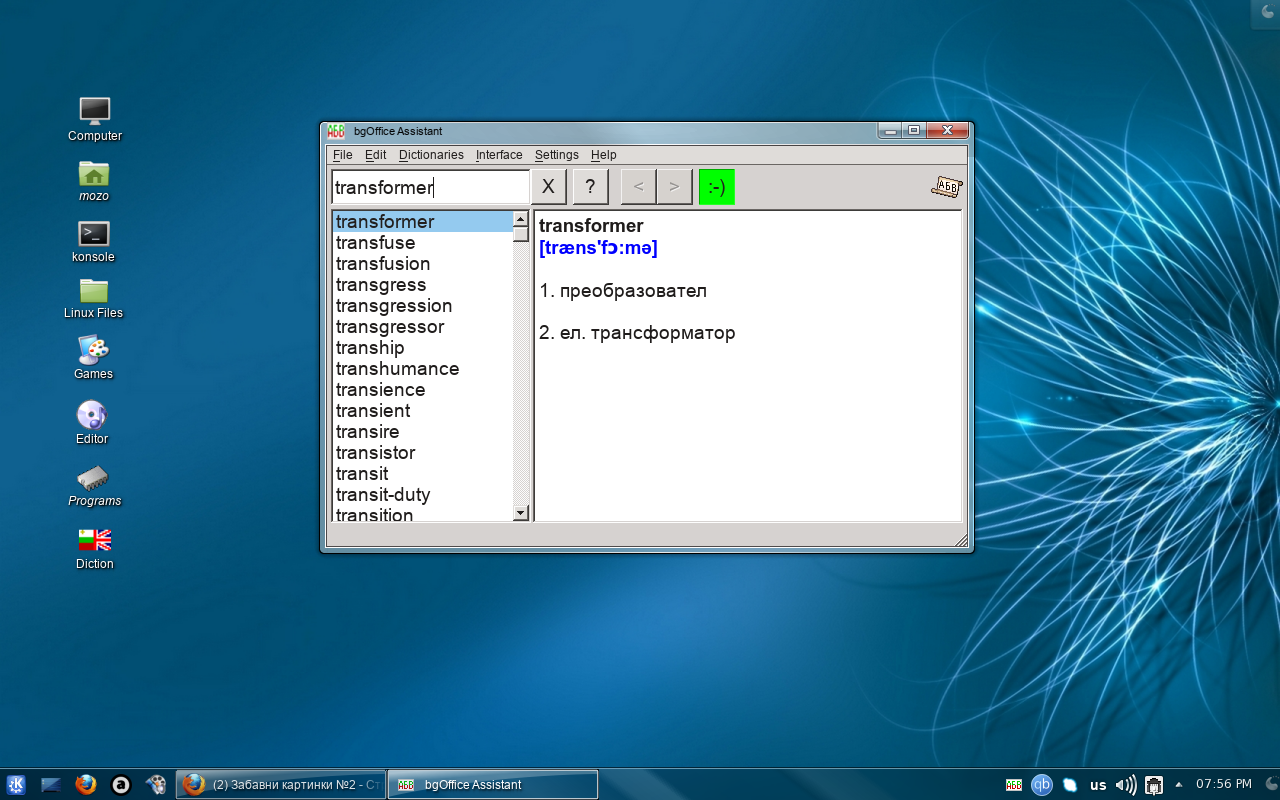Open the File menu
Viewport: 1280px width, 800px height.
click(x=342, y=155)
